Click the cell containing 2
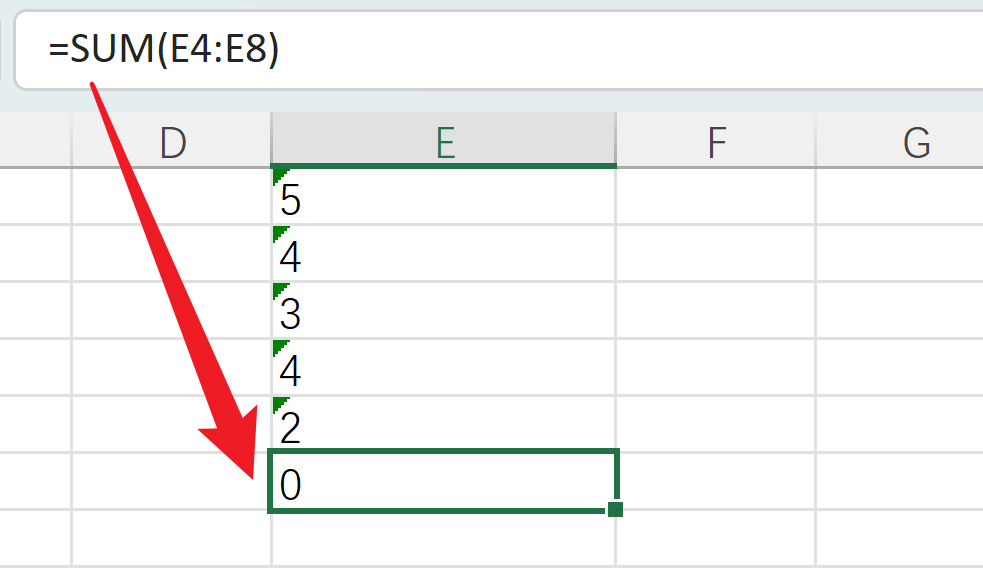The width and height of the screenshot is (983, 568). tap(444, 427)
